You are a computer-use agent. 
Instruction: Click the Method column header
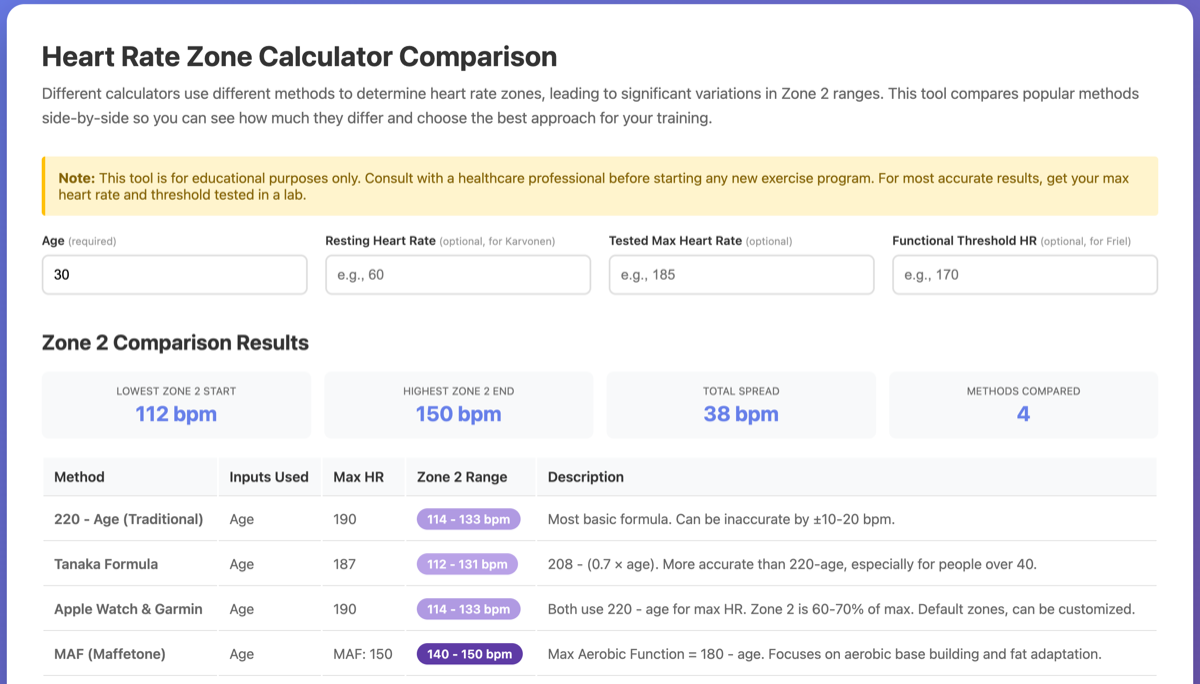point(80,477)
